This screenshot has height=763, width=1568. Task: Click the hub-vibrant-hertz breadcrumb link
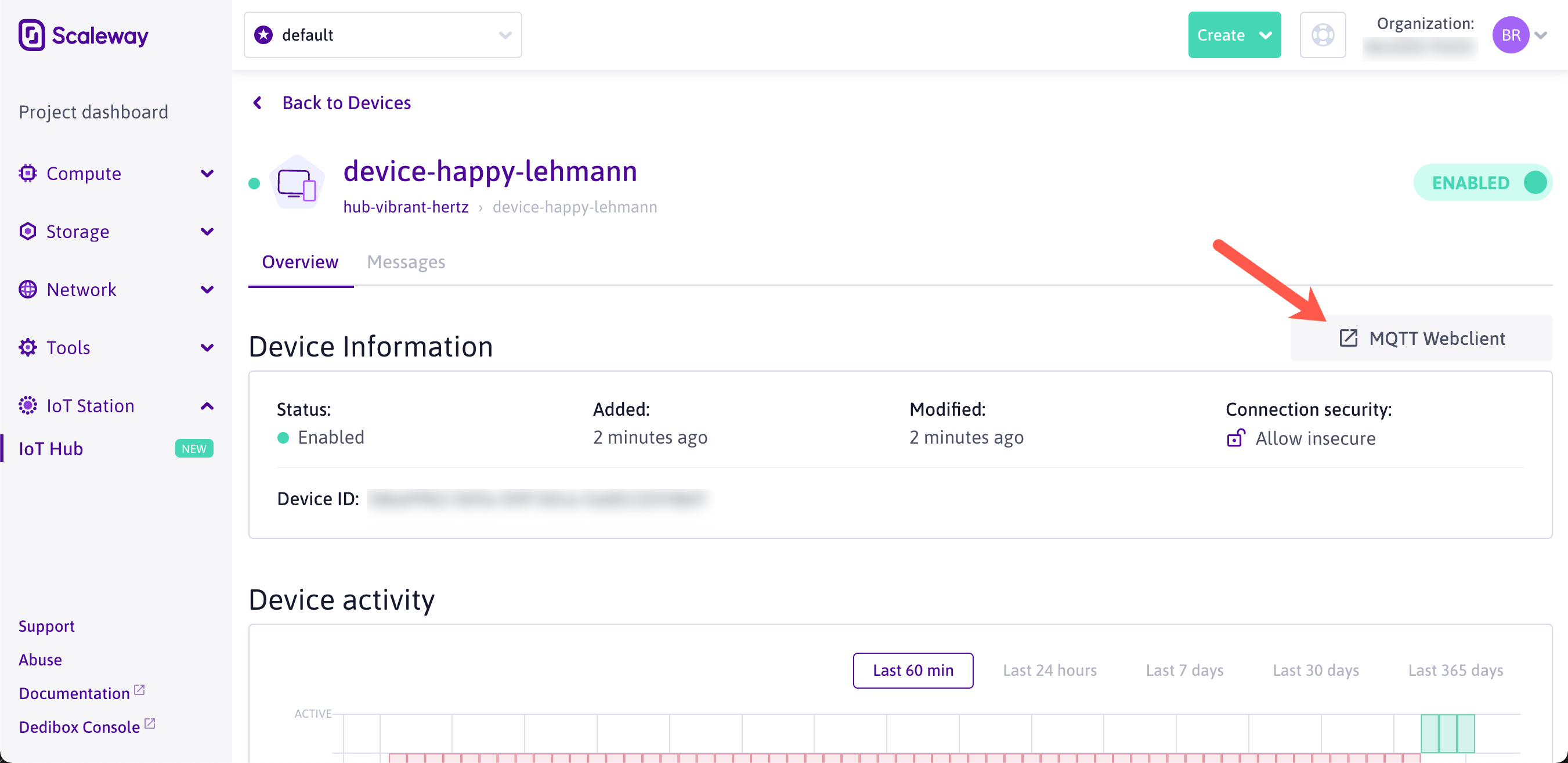coord(406,207)
